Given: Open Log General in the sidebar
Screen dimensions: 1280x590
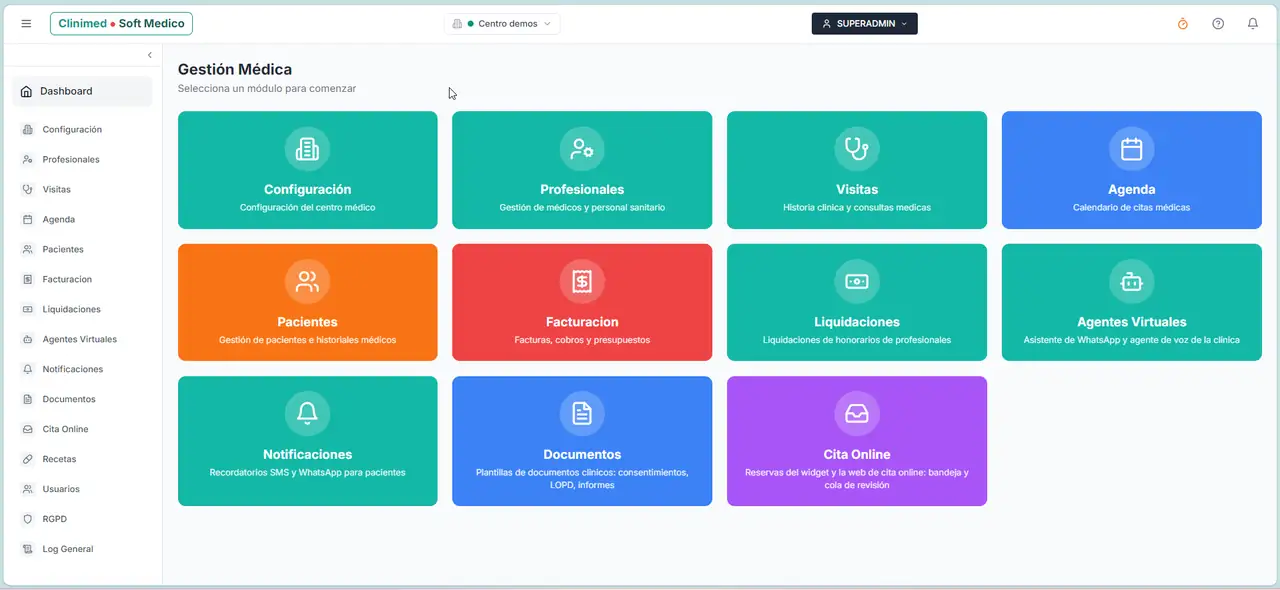Looking at the screenshot, I should tap(82, 549).
